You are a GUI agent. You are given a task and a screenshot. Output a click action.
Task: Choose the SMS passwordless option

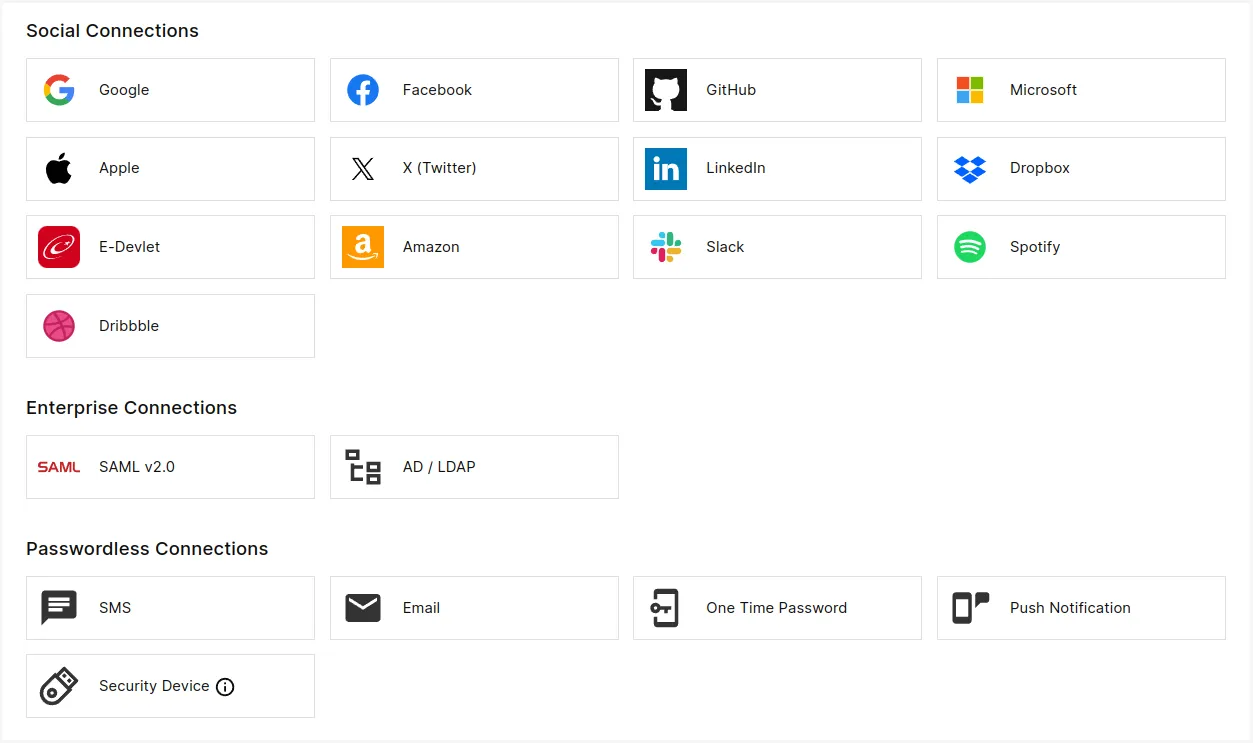pyautogui.click(x=170, y=608)
